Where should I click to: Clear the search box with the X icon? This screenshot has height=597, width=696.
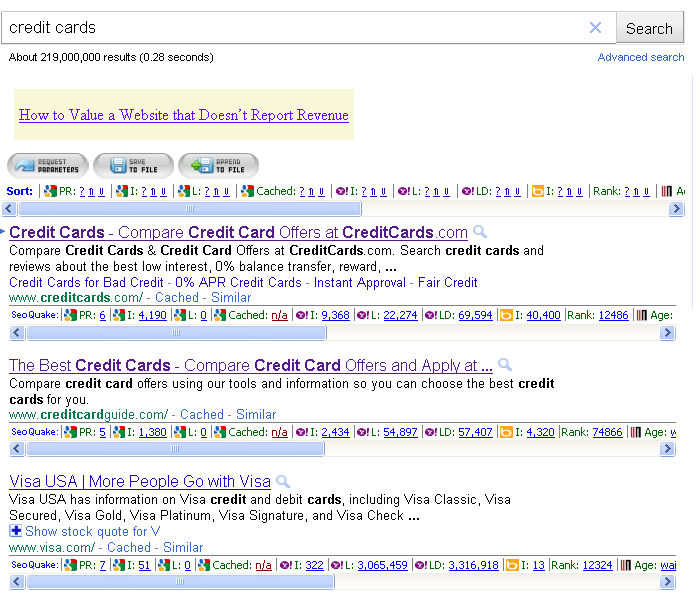[595, 28]
